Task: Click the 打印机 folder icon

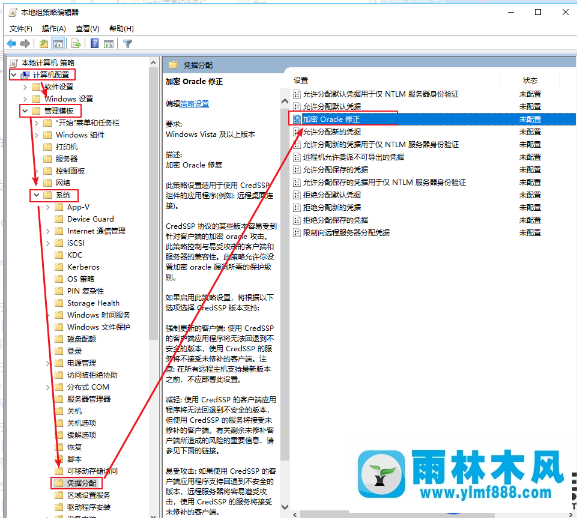Action: pyautogui.click(x=47, y=147)
